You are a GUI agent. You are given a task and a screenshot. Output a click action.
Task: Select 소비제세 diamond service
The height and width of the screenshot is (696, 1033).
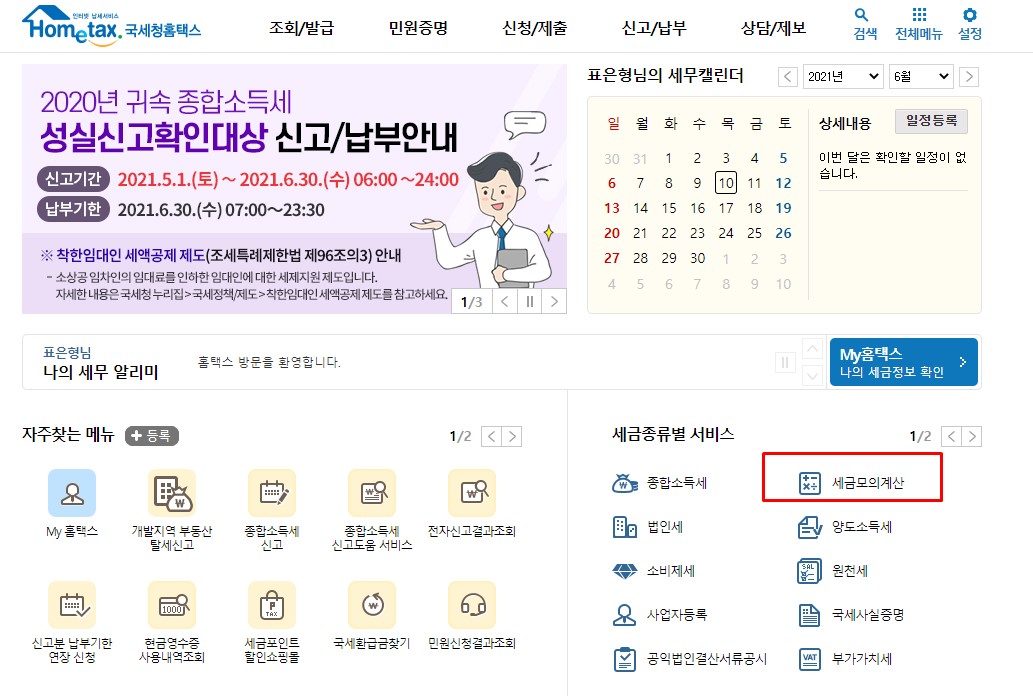click(654, 571)
